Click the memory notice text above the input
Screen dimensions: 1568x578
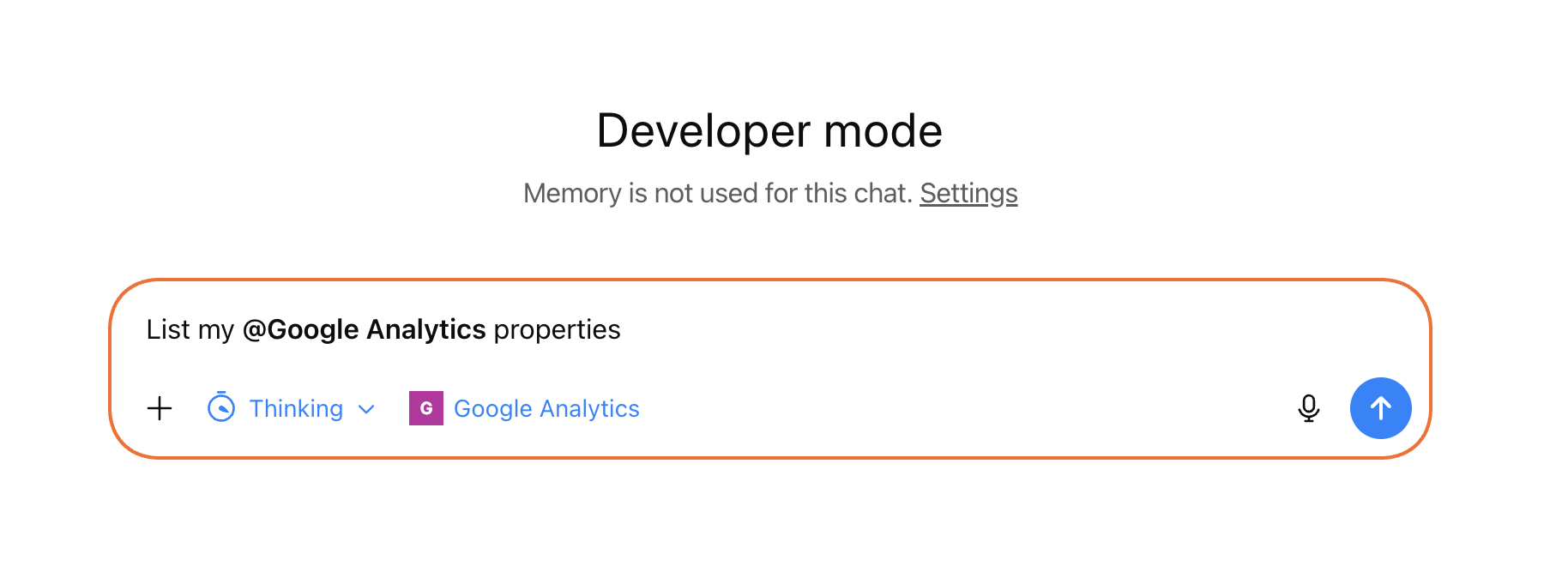tap(721, 193)
